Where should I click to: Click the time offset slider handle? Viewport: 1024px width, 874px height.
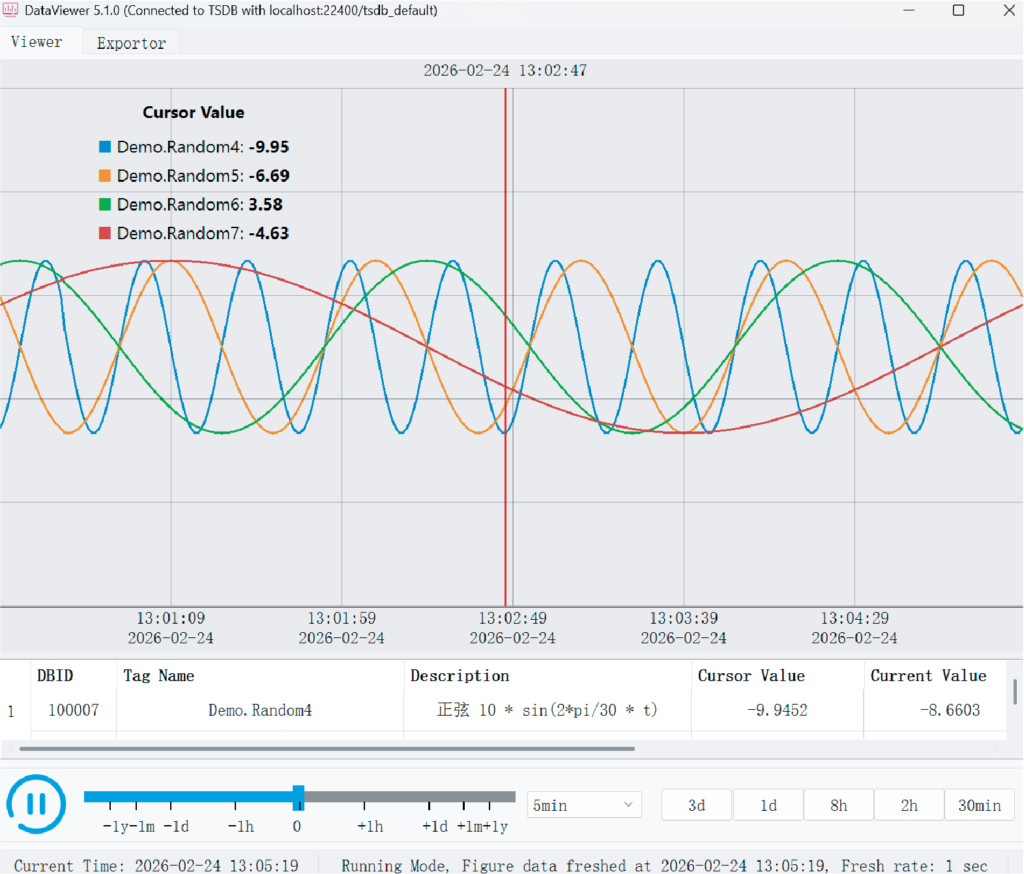click(298, 797)
